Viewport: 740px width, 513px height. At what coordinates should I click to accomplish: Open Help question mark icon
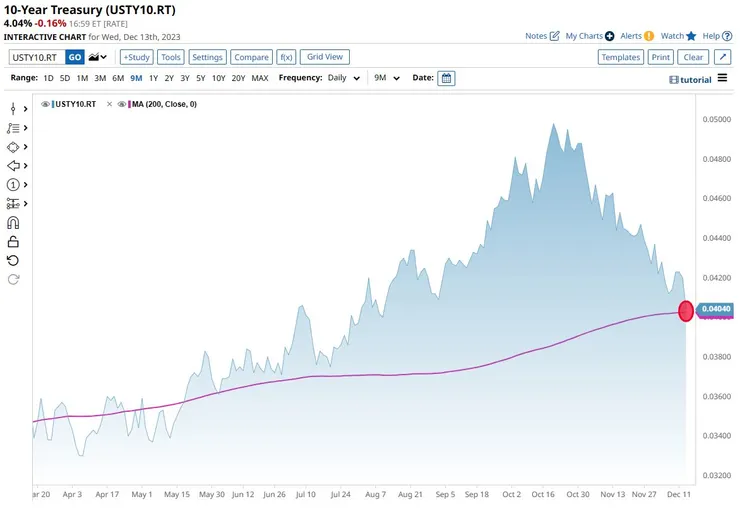click(x=727, y=36)
